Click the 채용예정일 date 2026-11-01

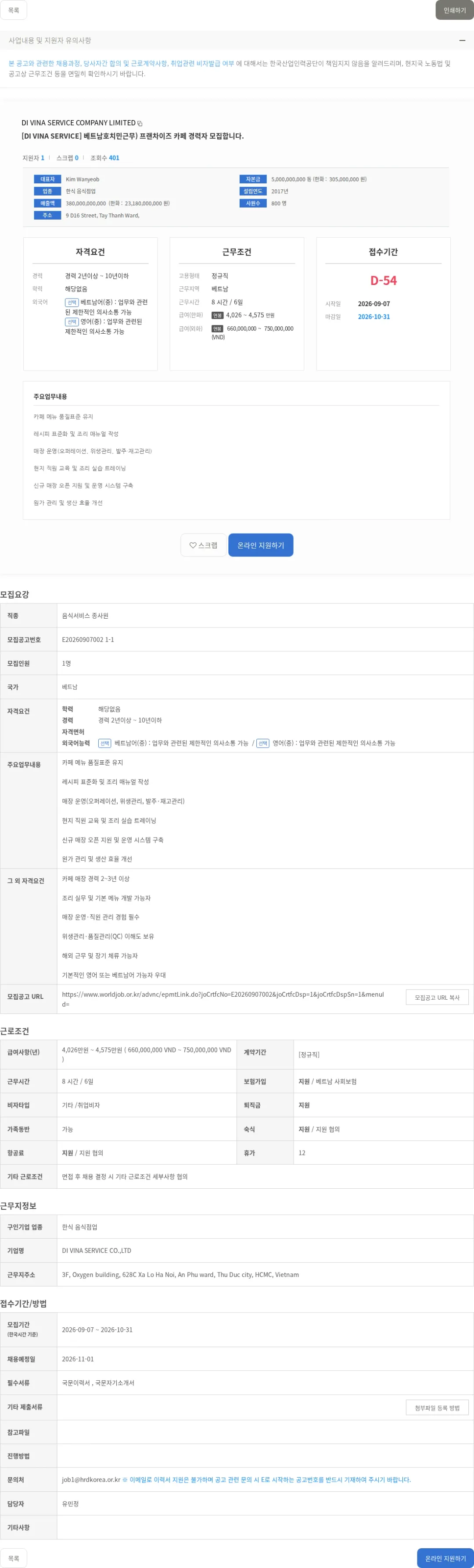click(78, 1359)
